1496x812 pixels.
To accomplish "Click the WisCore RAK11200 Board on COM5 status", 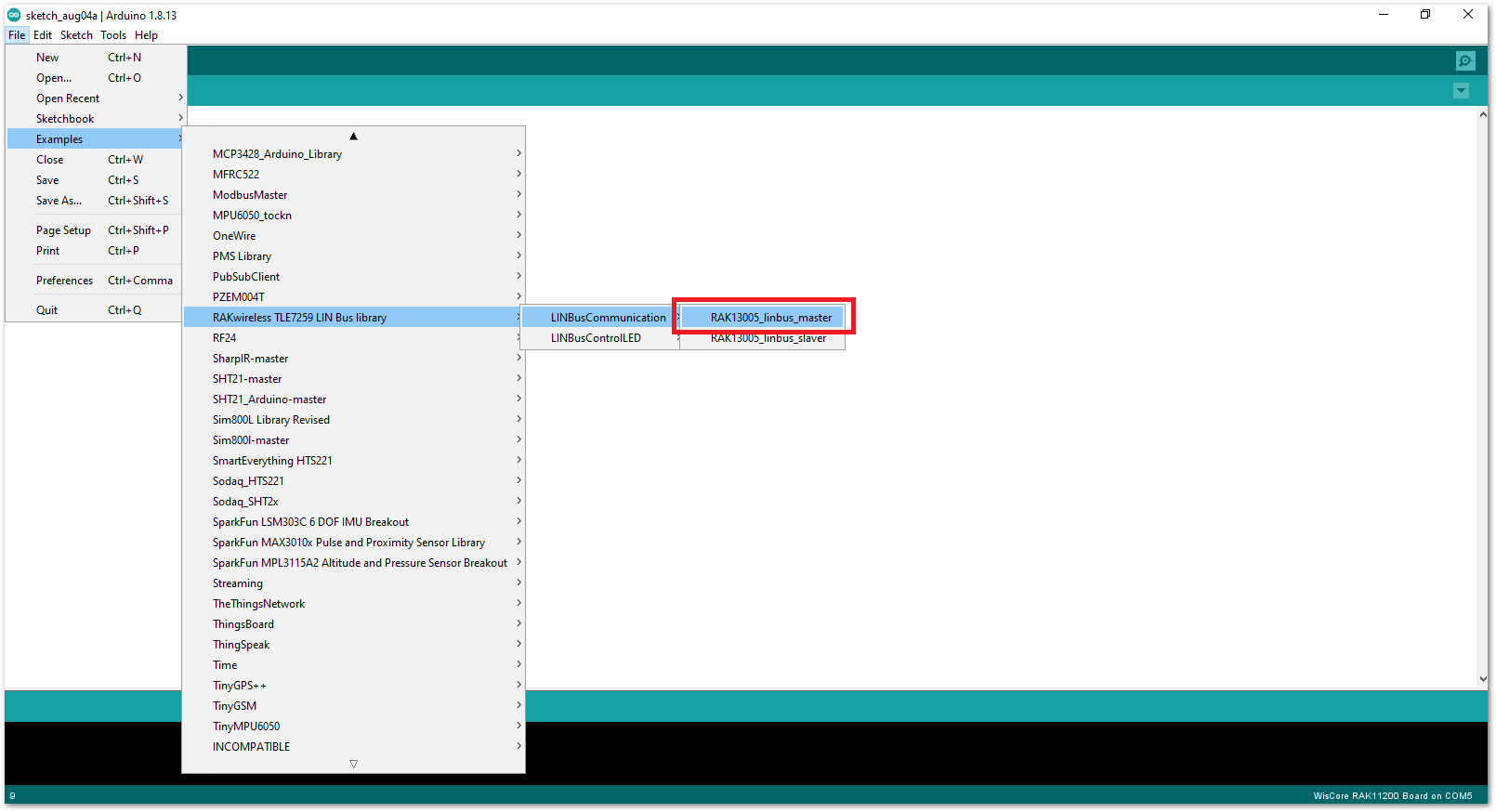I will click(x=1392, y=795).
